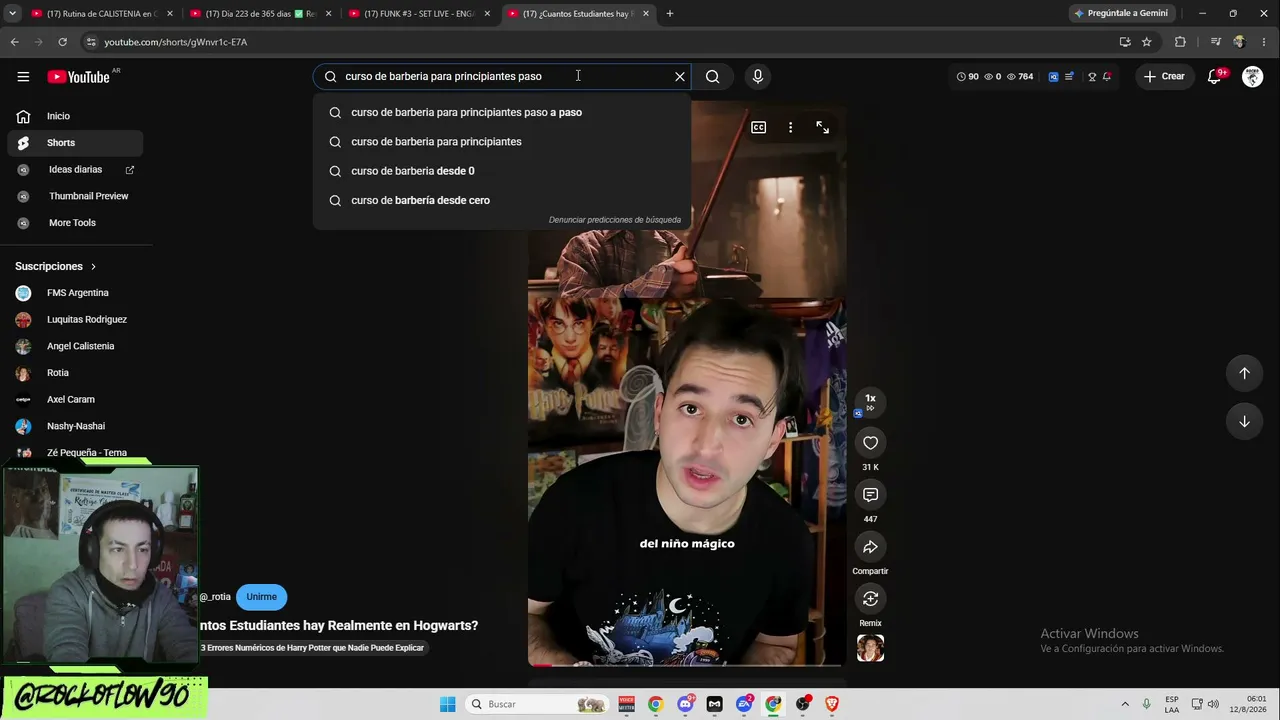
Task: Start voice search with the microphone
Action: point(757,76)
